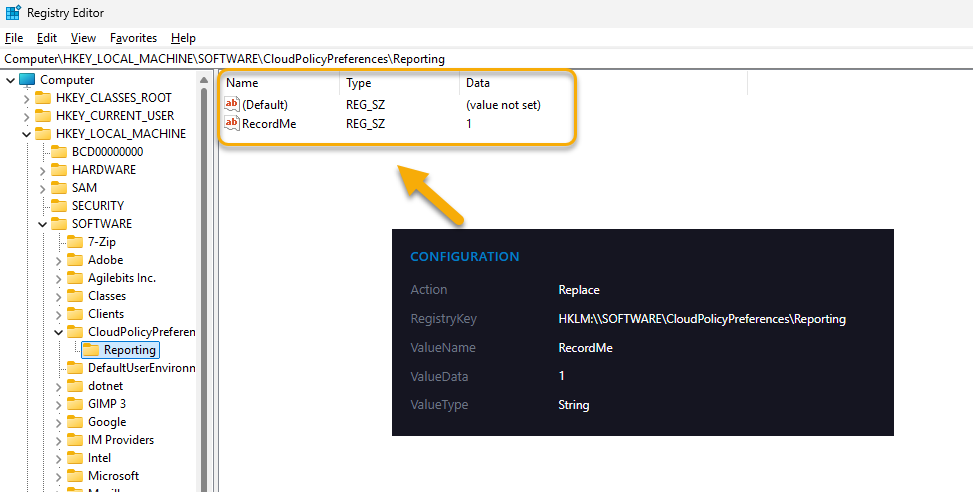Viewport: 973px width, 492px height.
Task: Open the Favorites menu
Action: (133, 38)
